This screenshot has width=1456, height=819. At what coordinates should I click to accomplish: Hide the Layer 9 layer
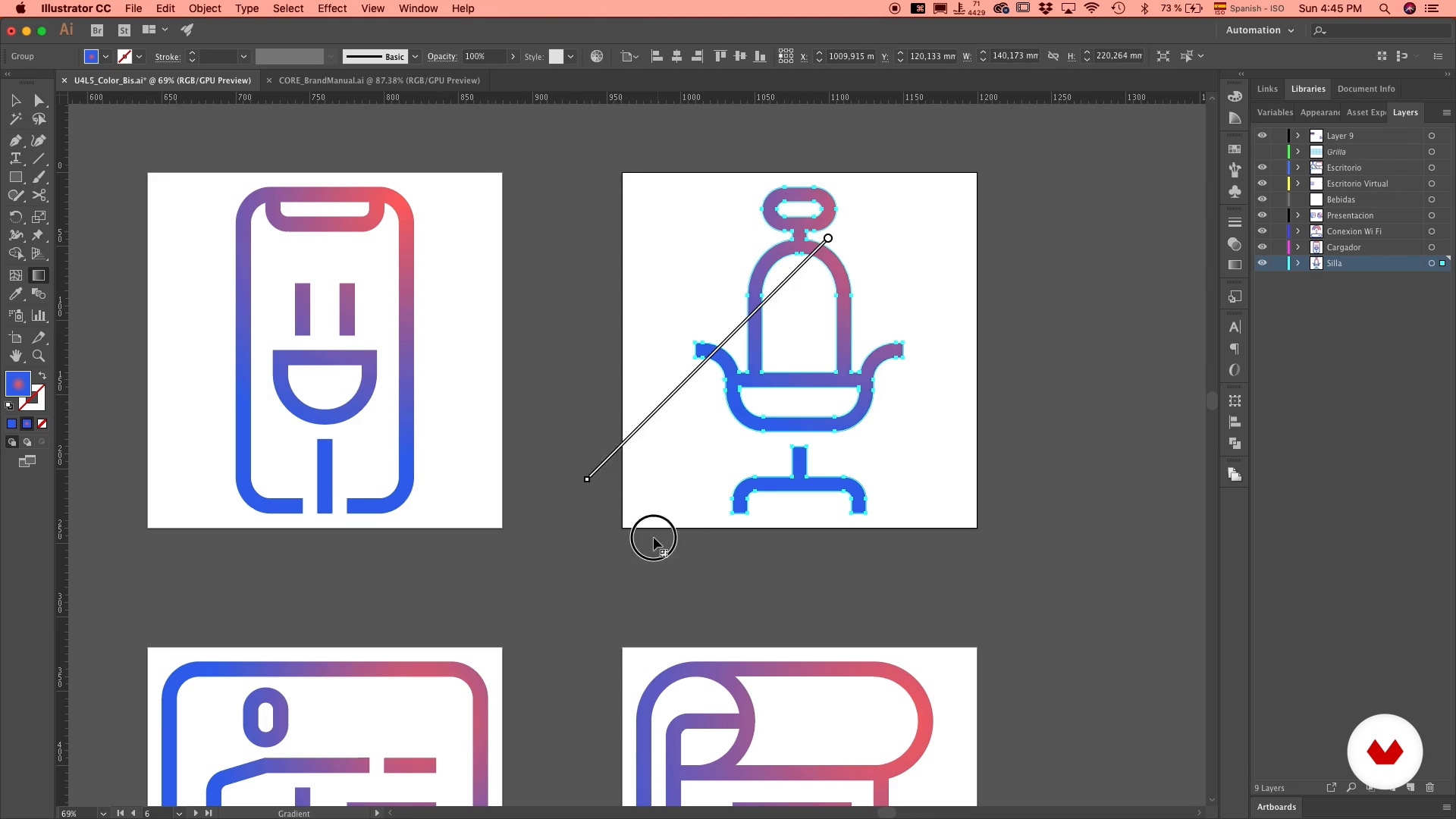(1262, 136)
